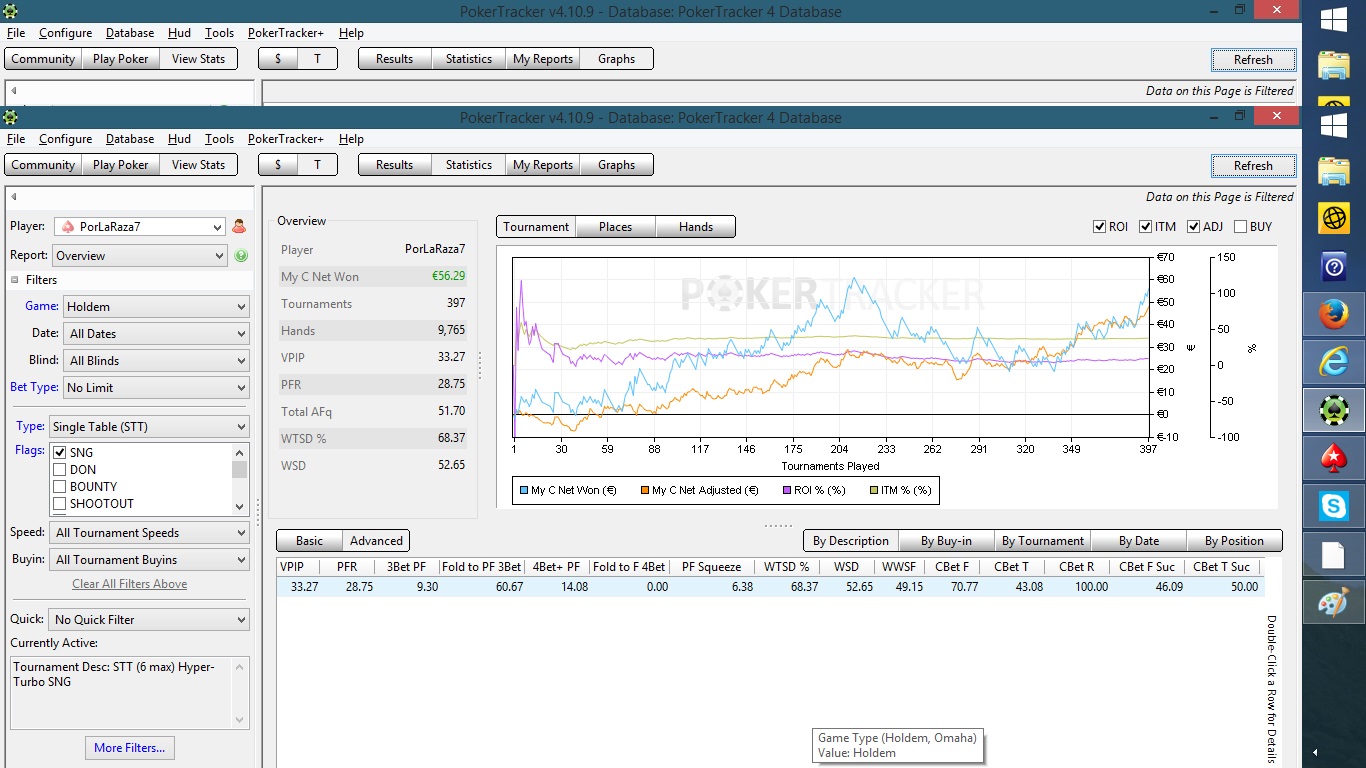Click the Flags list scrollbar
This screenshot has height=768, width=1366.
click(x=239, y=479)
